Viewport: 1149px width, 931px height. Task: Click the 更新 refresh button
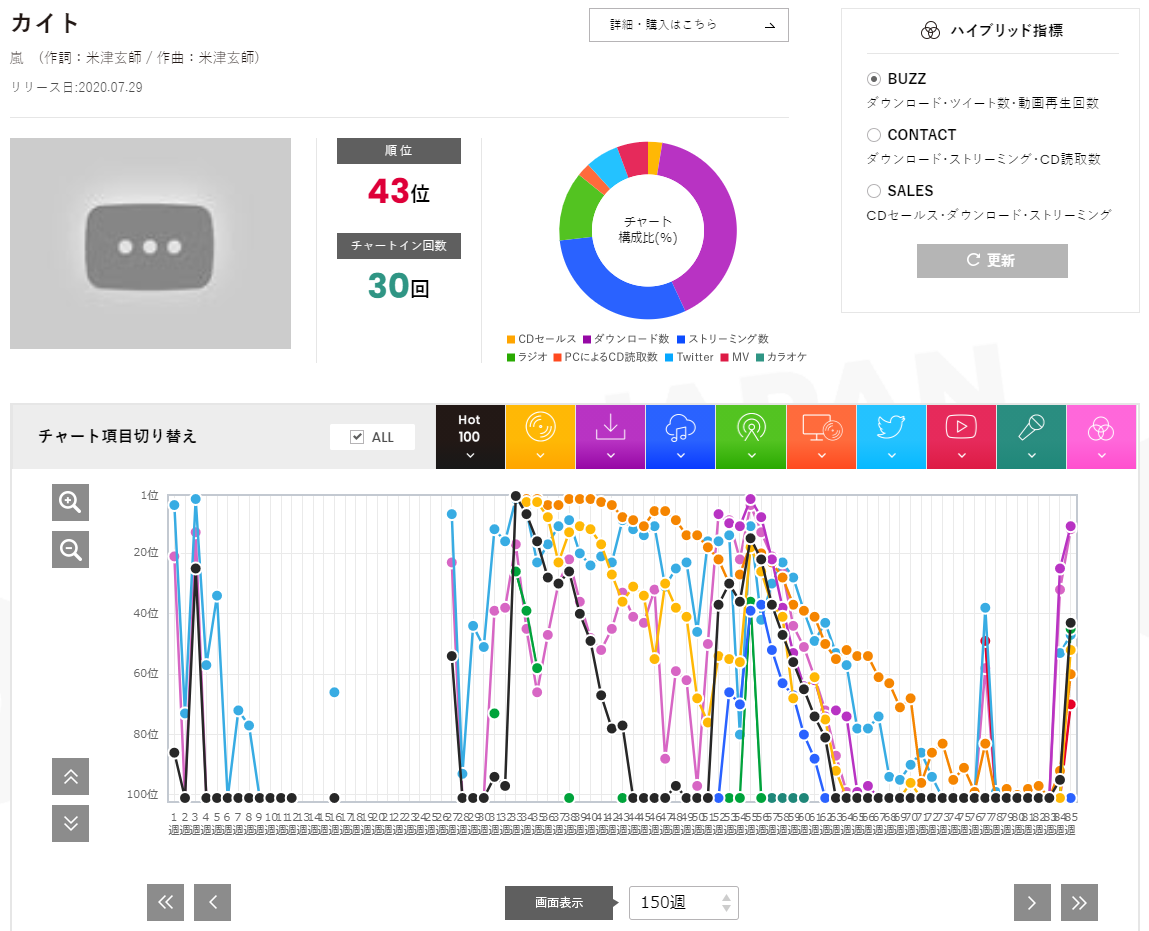[992, 261]
